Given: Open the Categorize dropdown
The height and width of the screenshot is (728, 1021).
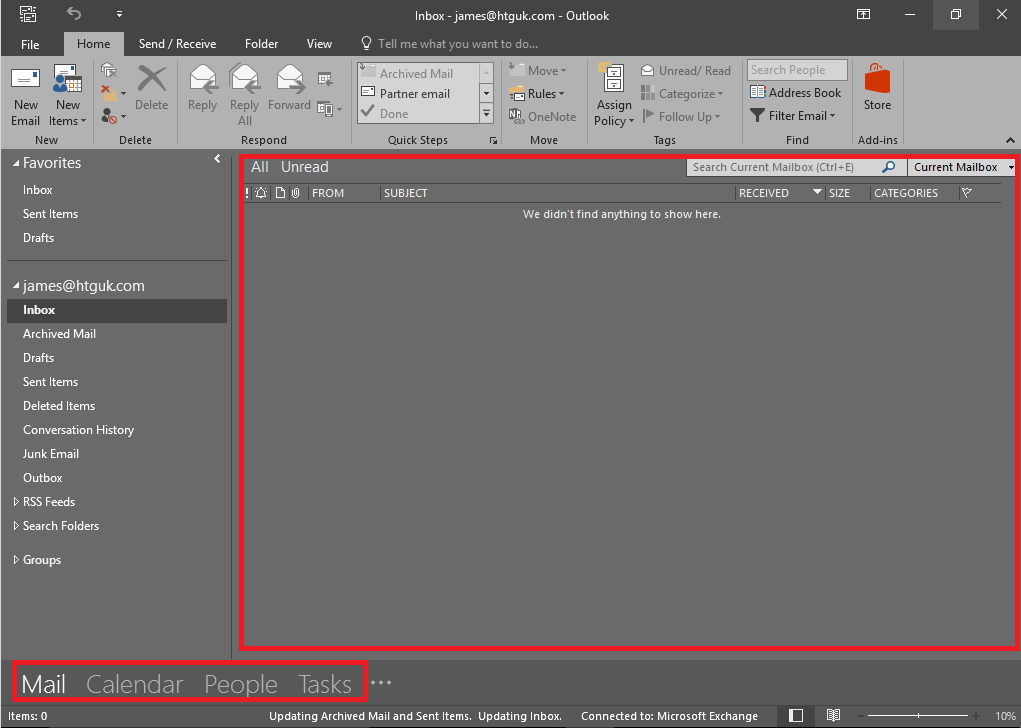Looking at the screenshot, I should pos(682,94).
